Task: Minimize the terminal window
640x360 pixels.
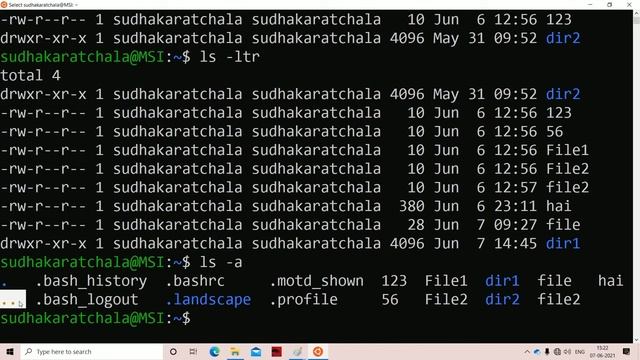Action: [x=590, y=4]
